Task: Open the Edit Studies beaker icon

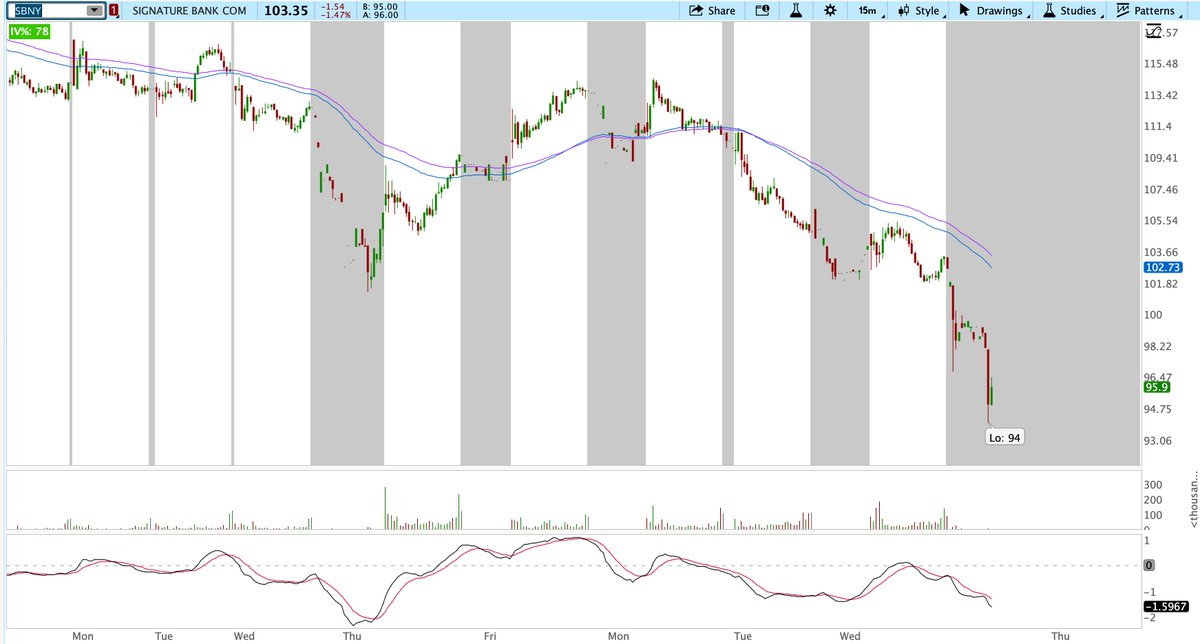Action: (x=797, y=11)
